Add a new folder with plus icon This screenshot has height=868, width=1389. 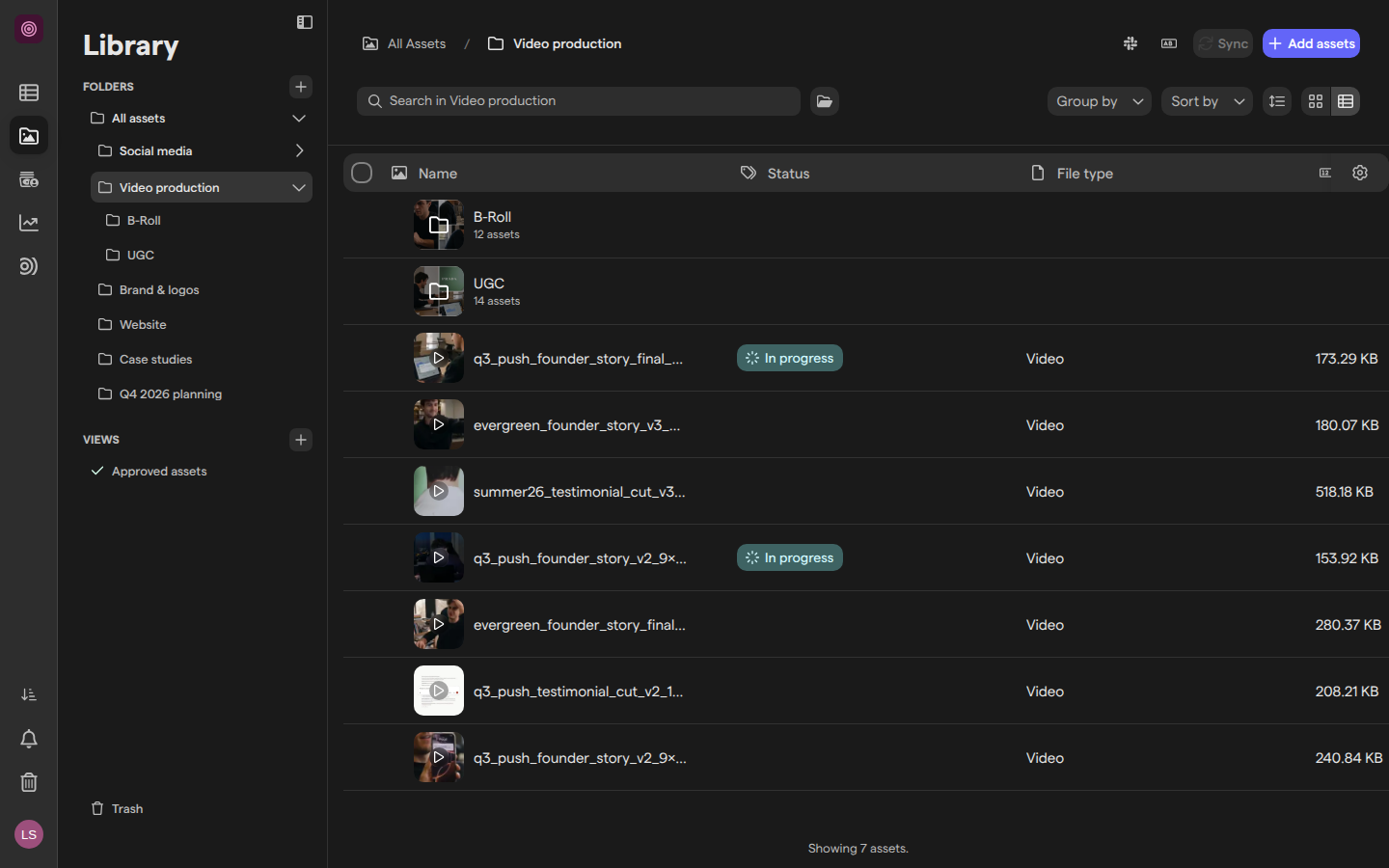301,87
